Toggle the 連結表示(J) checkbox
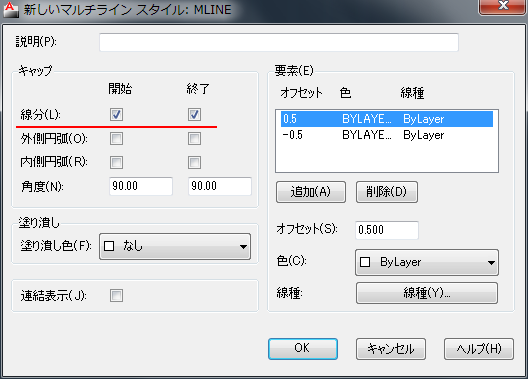The image size is (528, 379). 117,296
